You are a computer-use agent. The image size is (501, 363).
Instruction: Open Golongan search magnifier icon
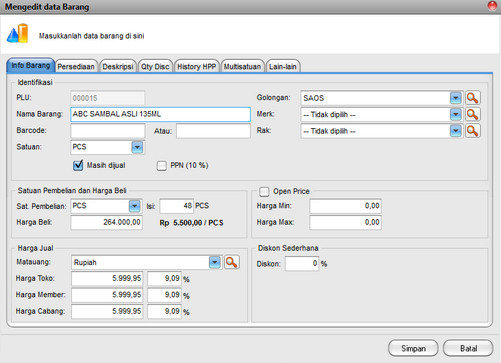tap(473, 98)
